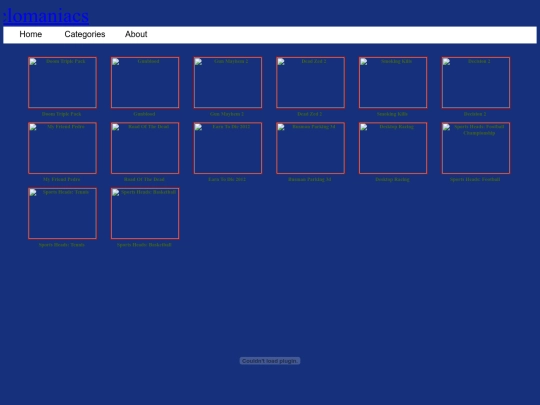Image resolution: width=540 pixels, height=405 pixels.
Task: Click the Gun Mayhem 2 caption text
Action: 227,114
